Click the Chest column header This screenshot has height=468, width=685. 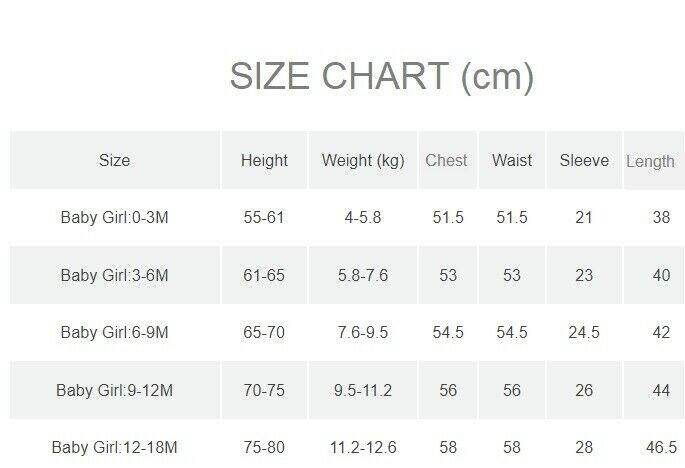(446, 160)
